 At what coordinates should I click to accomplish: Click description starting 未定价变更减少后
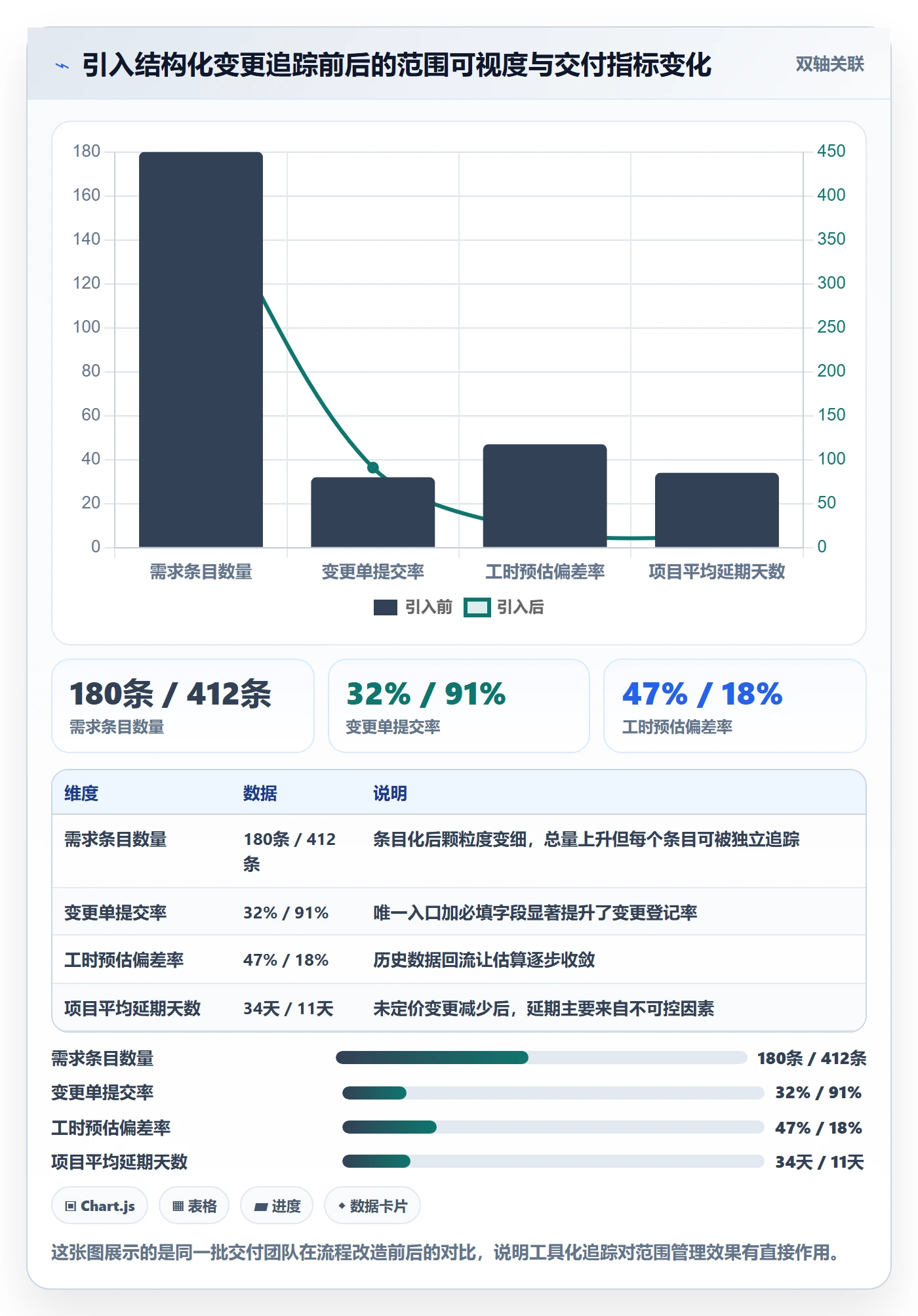(x=544, y=1008)
